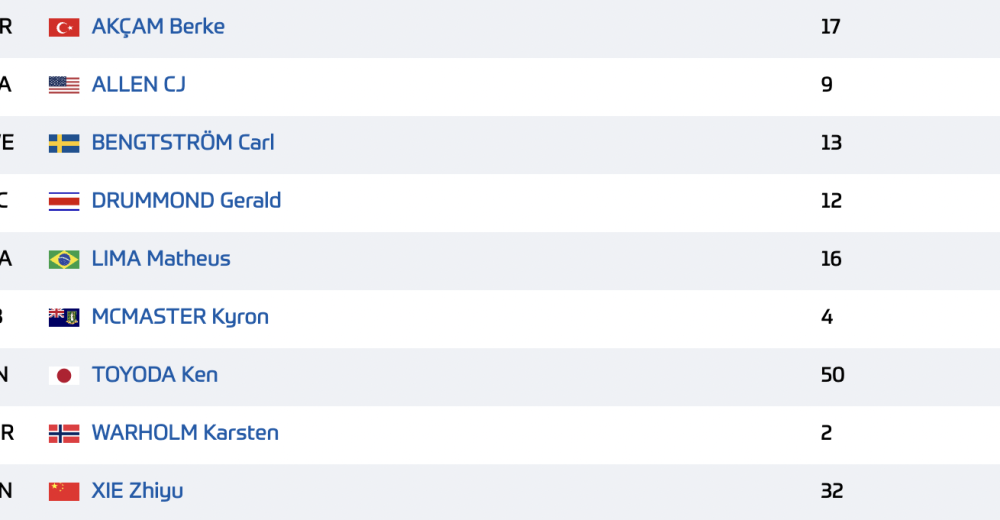Image resolution: width=1000 pixels, height=520 pixels.
Task: Open AKÇAM Berke athlete profile
Action: coord(158,26)
